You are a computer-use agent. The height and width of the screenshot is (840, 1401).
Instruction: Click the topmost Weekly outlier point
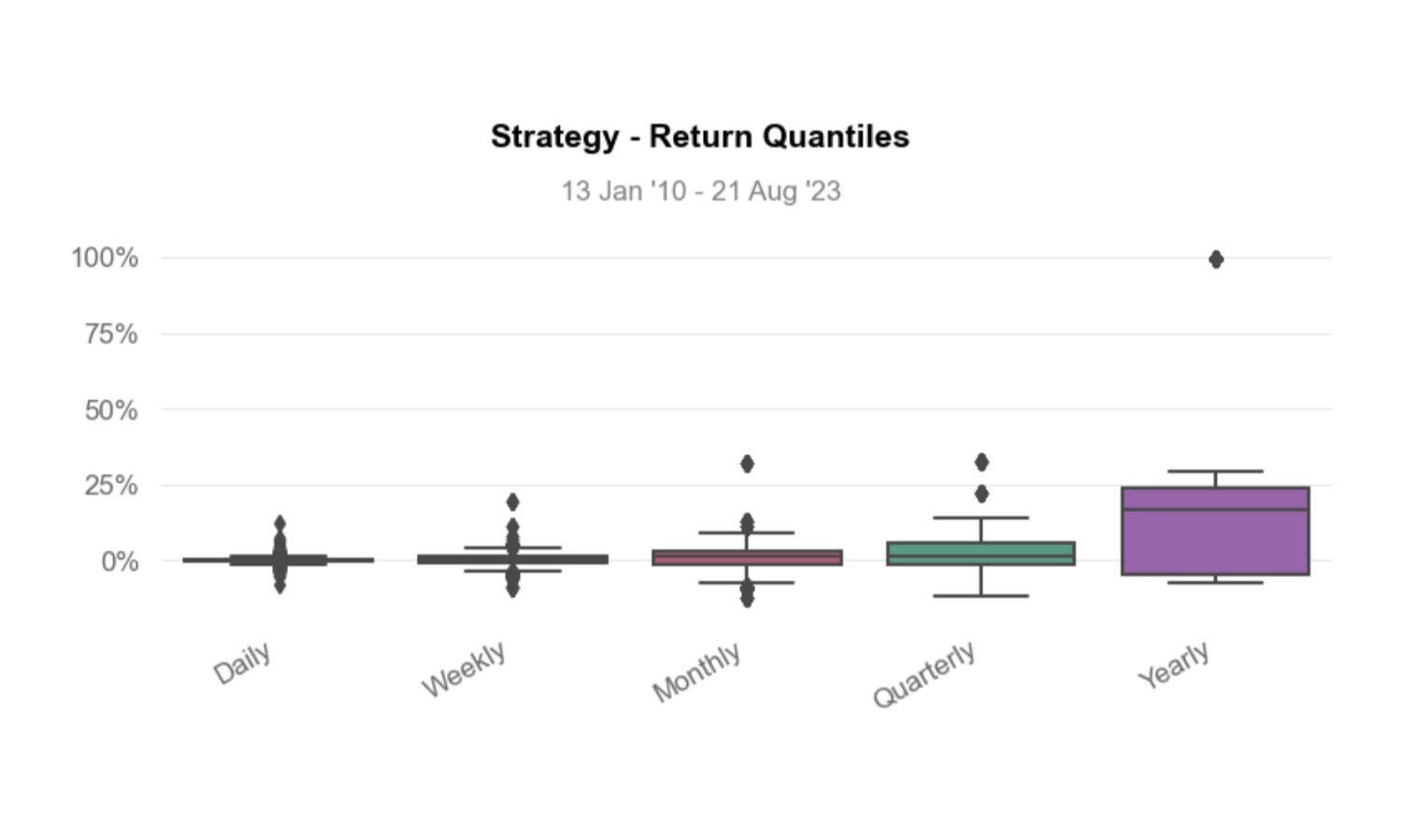coord(512,502)
